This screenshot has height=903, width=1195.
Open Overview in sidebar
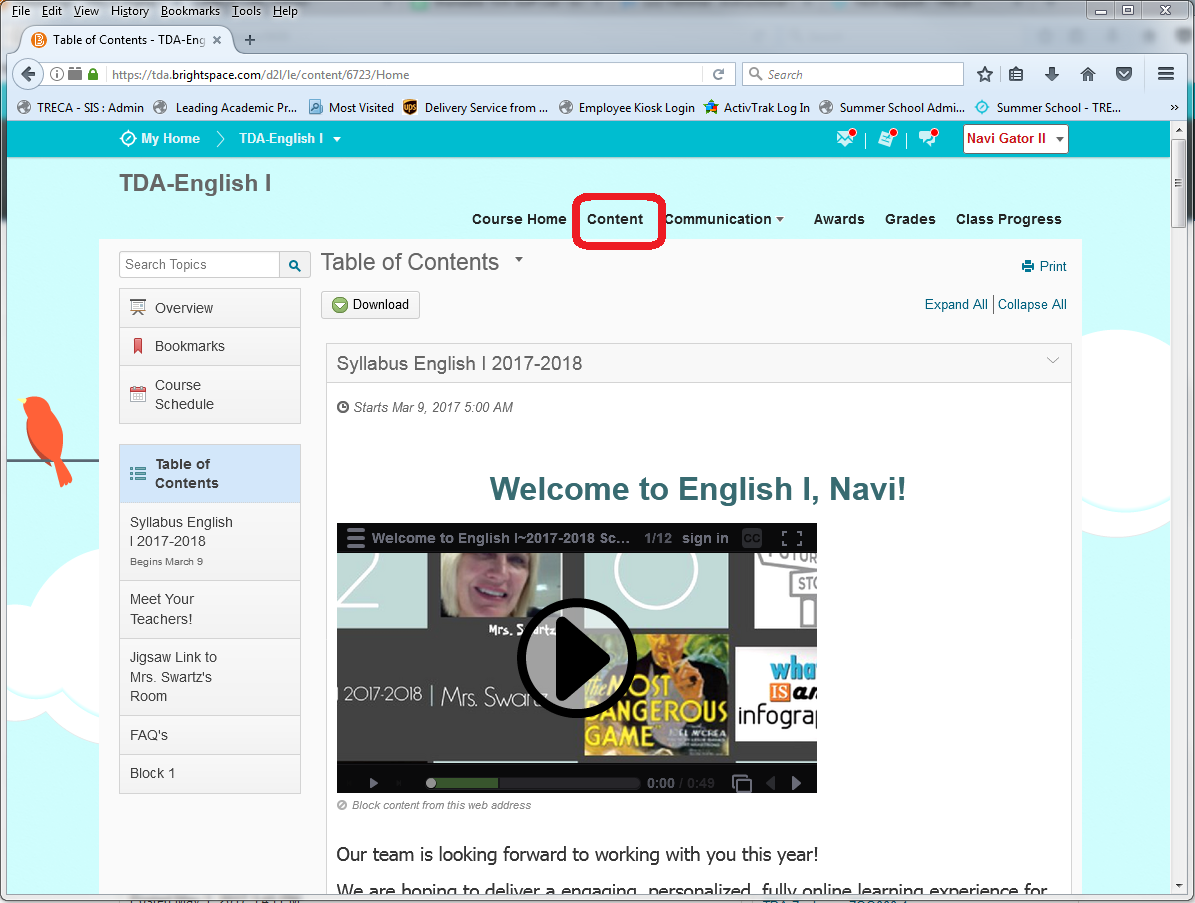210,308
